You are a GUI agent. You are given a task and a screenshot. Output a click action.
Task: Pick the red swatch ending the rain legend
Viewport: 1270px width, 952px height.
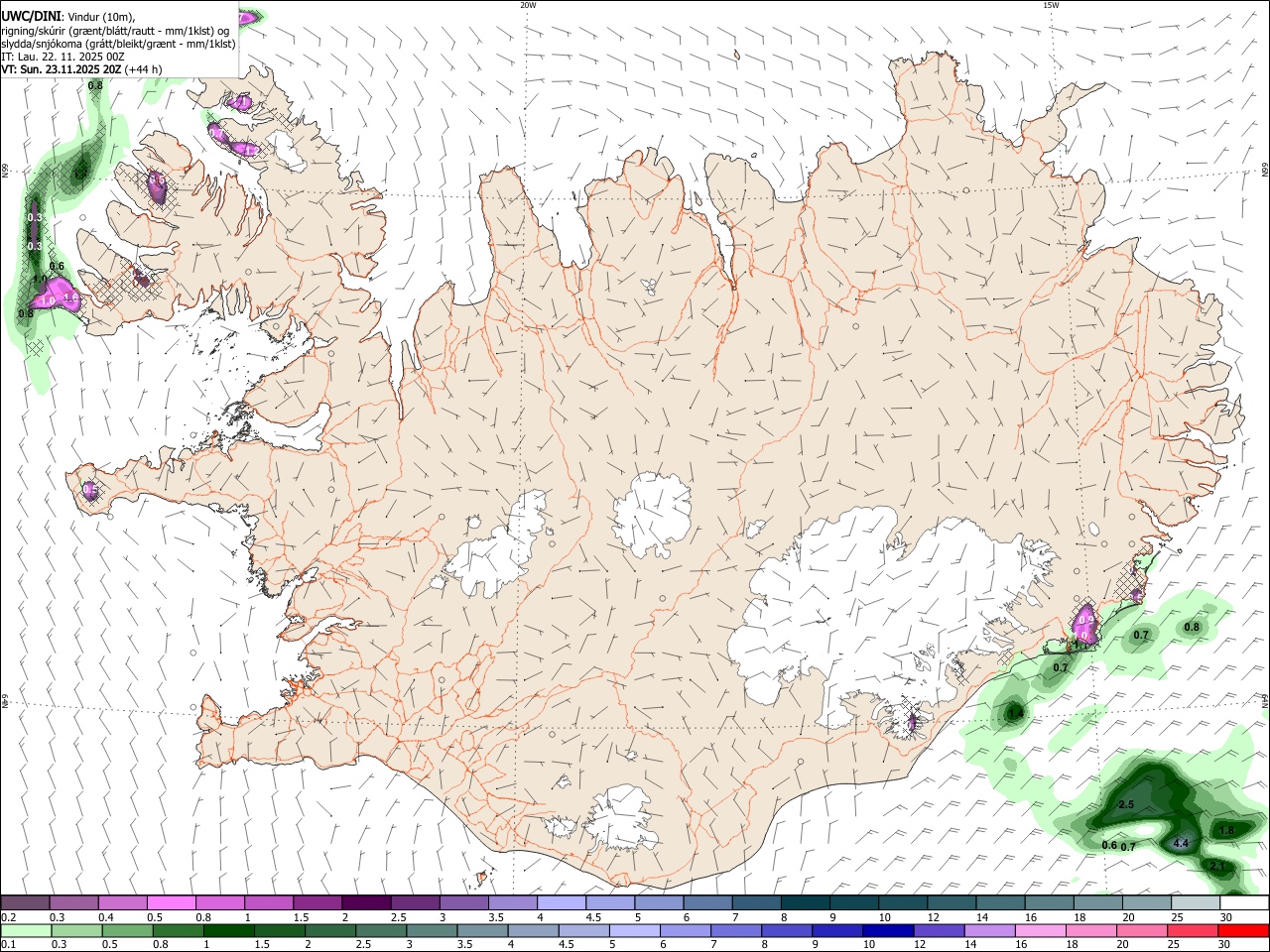coord(1244,931)
